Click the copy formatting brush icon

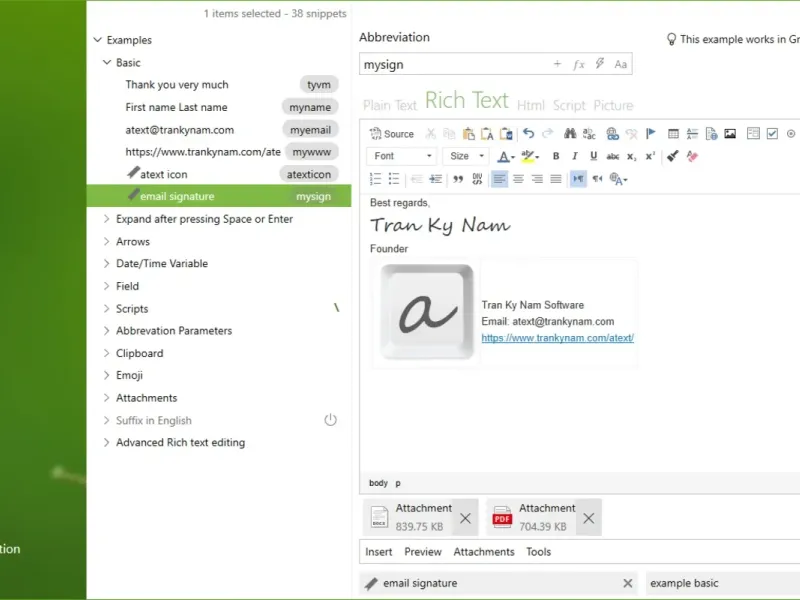(x=672, y=156)
